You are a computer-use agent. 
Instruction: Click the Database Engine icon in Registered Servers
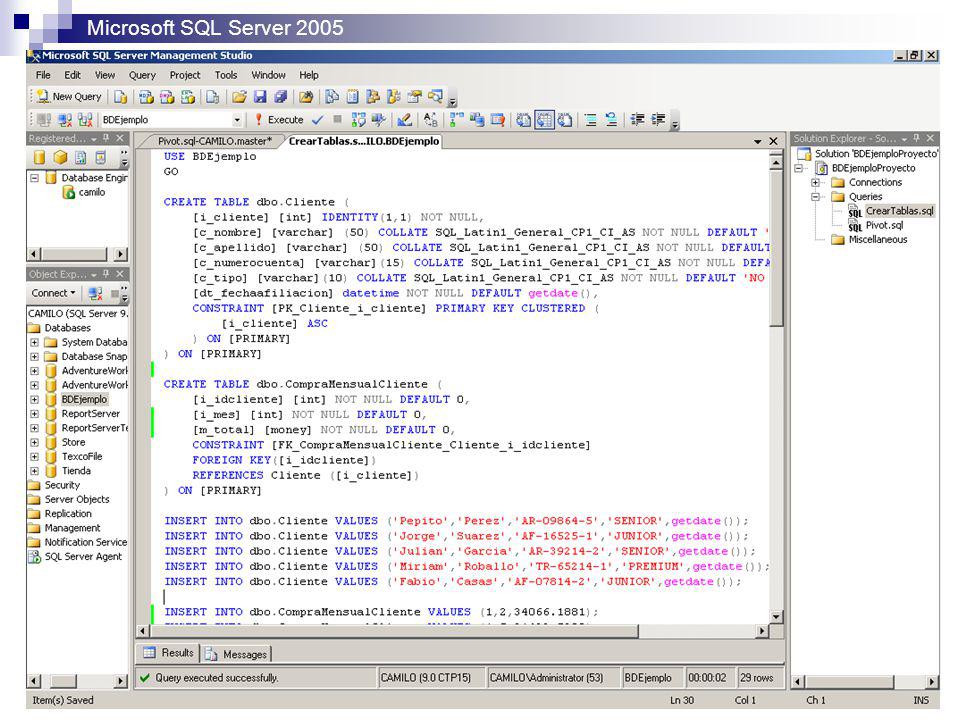40,157
